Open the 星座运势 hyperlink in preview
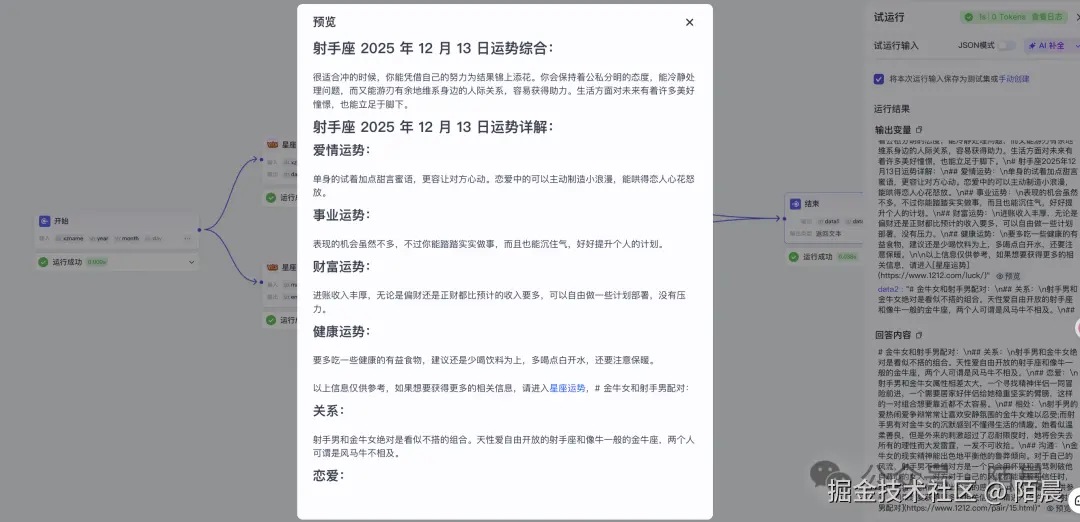This screenshot has width=1080, height=522. (567, 388)
